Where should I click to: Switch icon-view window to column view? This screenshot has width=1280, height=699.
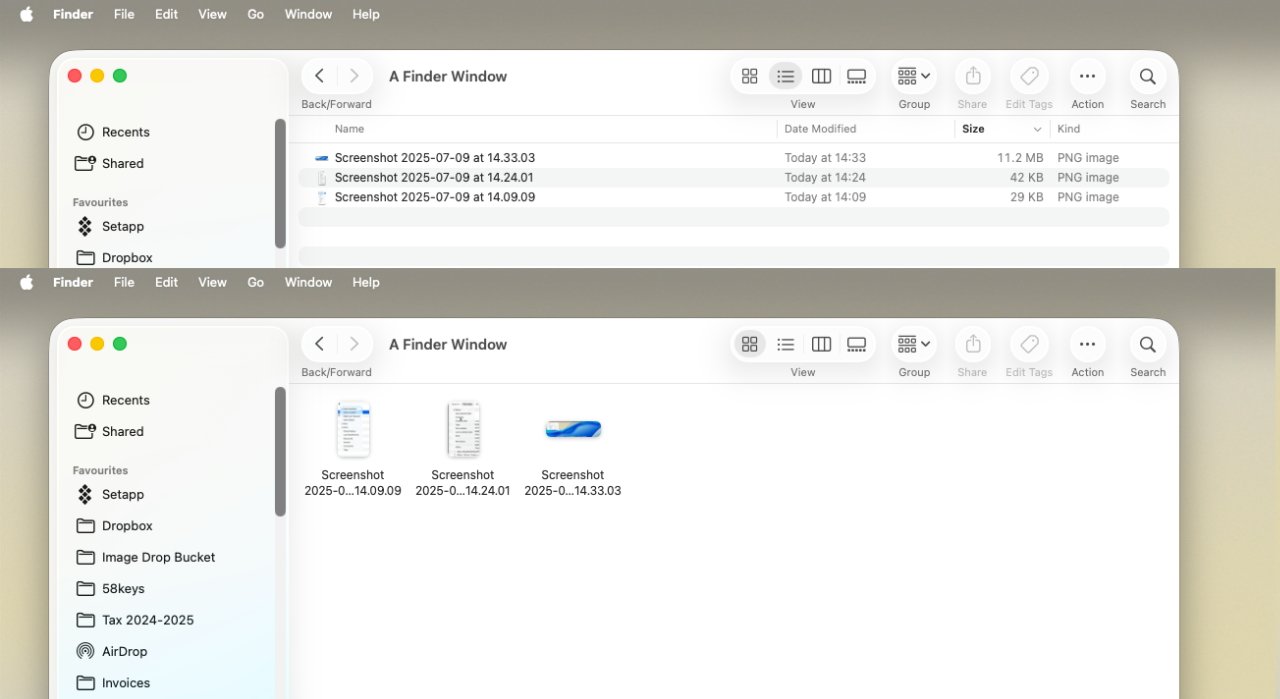pyautogui.click(x=821, y=344)
